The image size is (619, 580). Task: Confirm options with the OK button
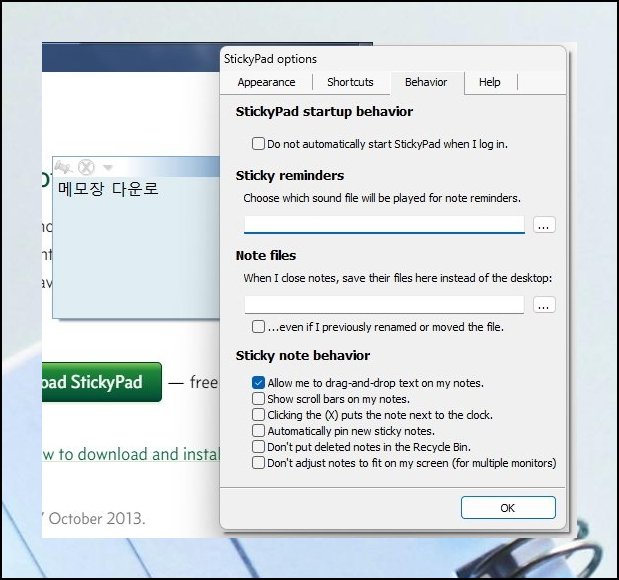coord(508,508)
